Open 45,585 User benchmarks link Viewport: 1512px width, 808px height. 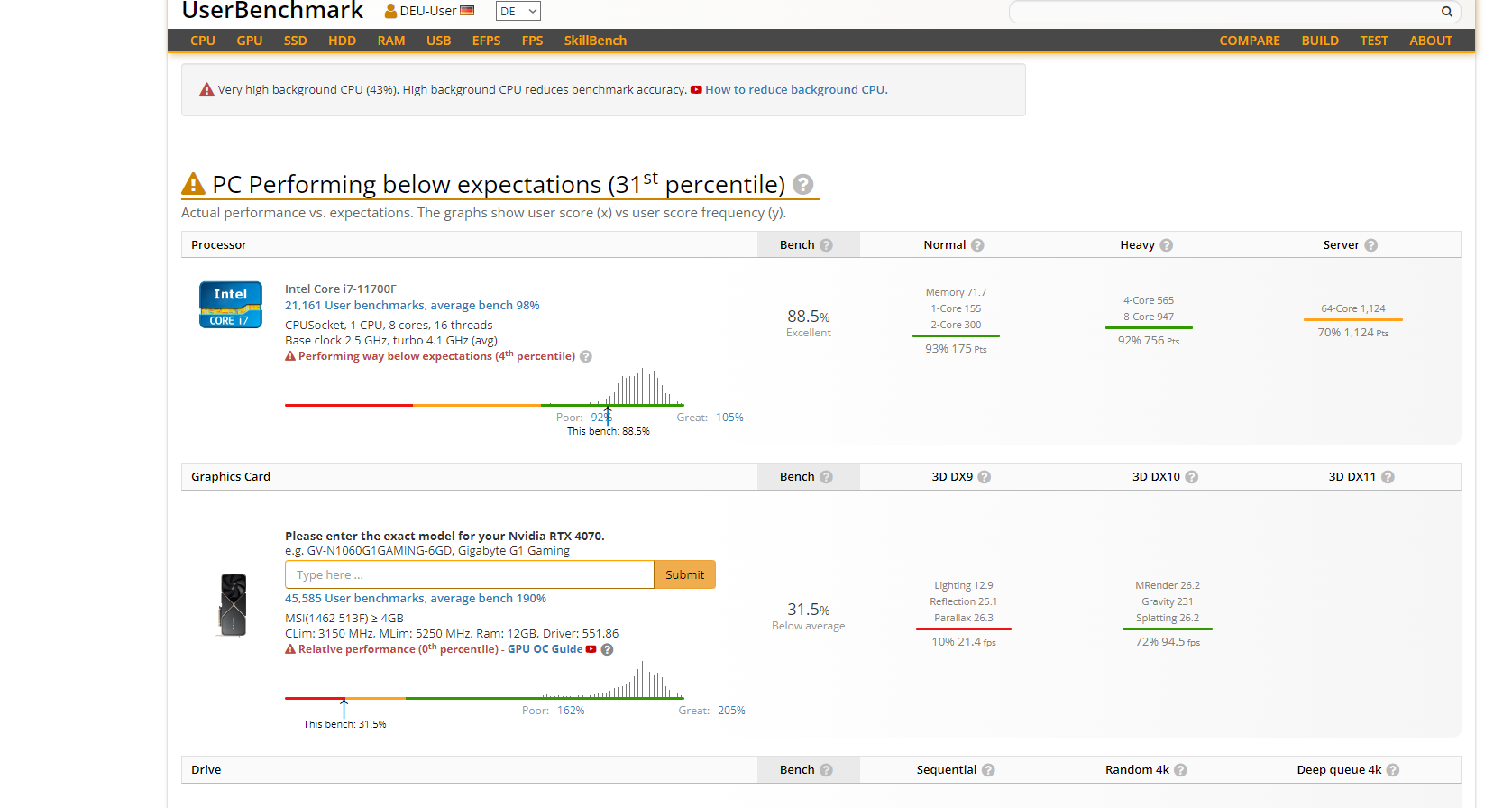[416, 598]
